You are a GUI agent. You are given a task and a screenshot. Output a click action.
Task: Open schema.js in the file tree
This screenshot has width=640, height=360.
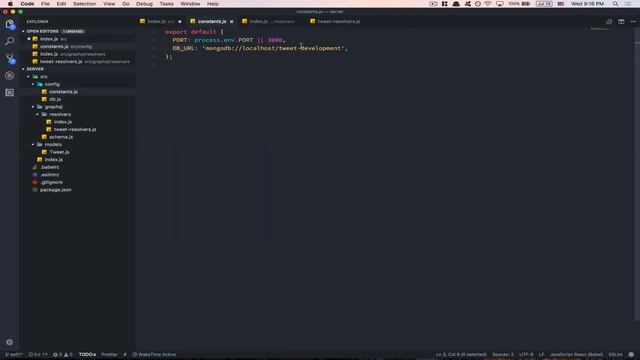(x=61, y=137)
